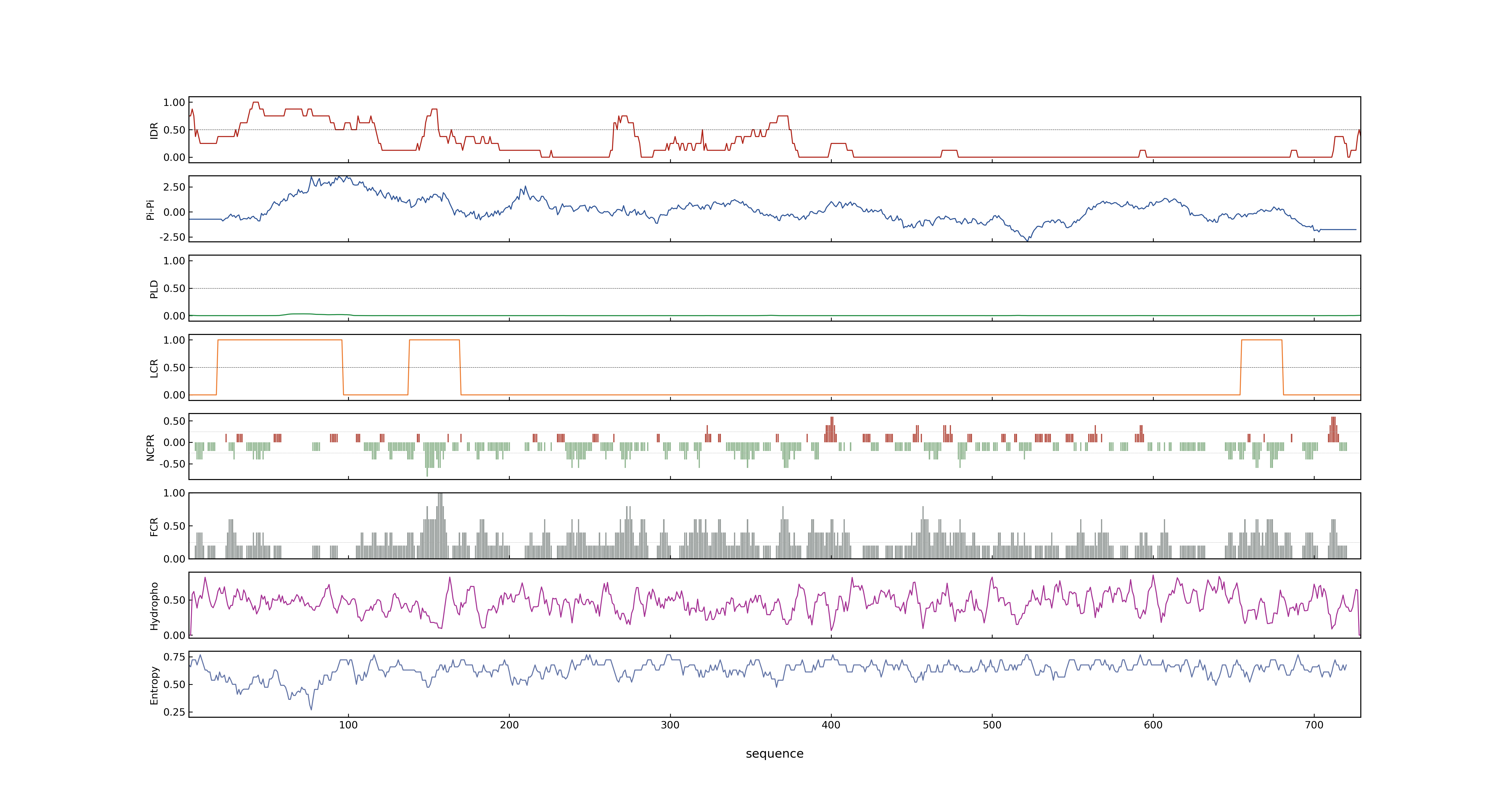This screenshot has width=1512, height=806.
Task: Click the '1.00' tick on FCR axis
Action: click(x=174, y=493)
